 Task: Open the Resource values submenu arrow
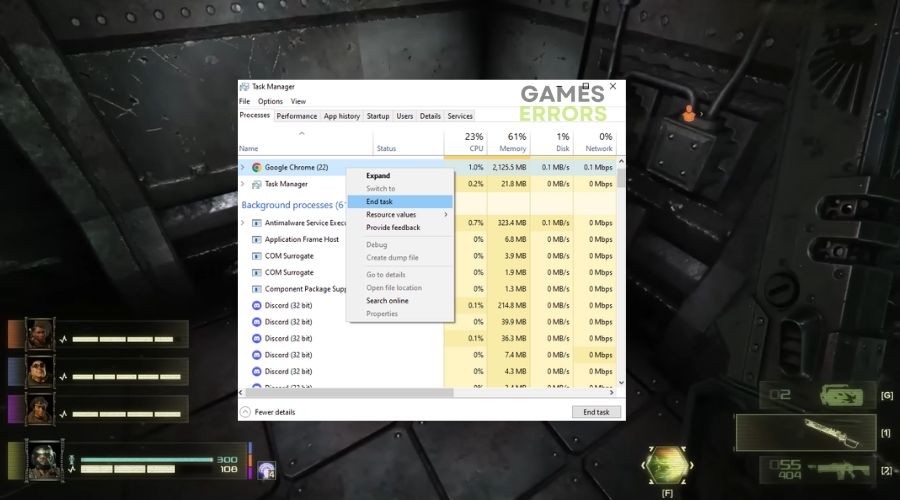(x=445, y=215)
